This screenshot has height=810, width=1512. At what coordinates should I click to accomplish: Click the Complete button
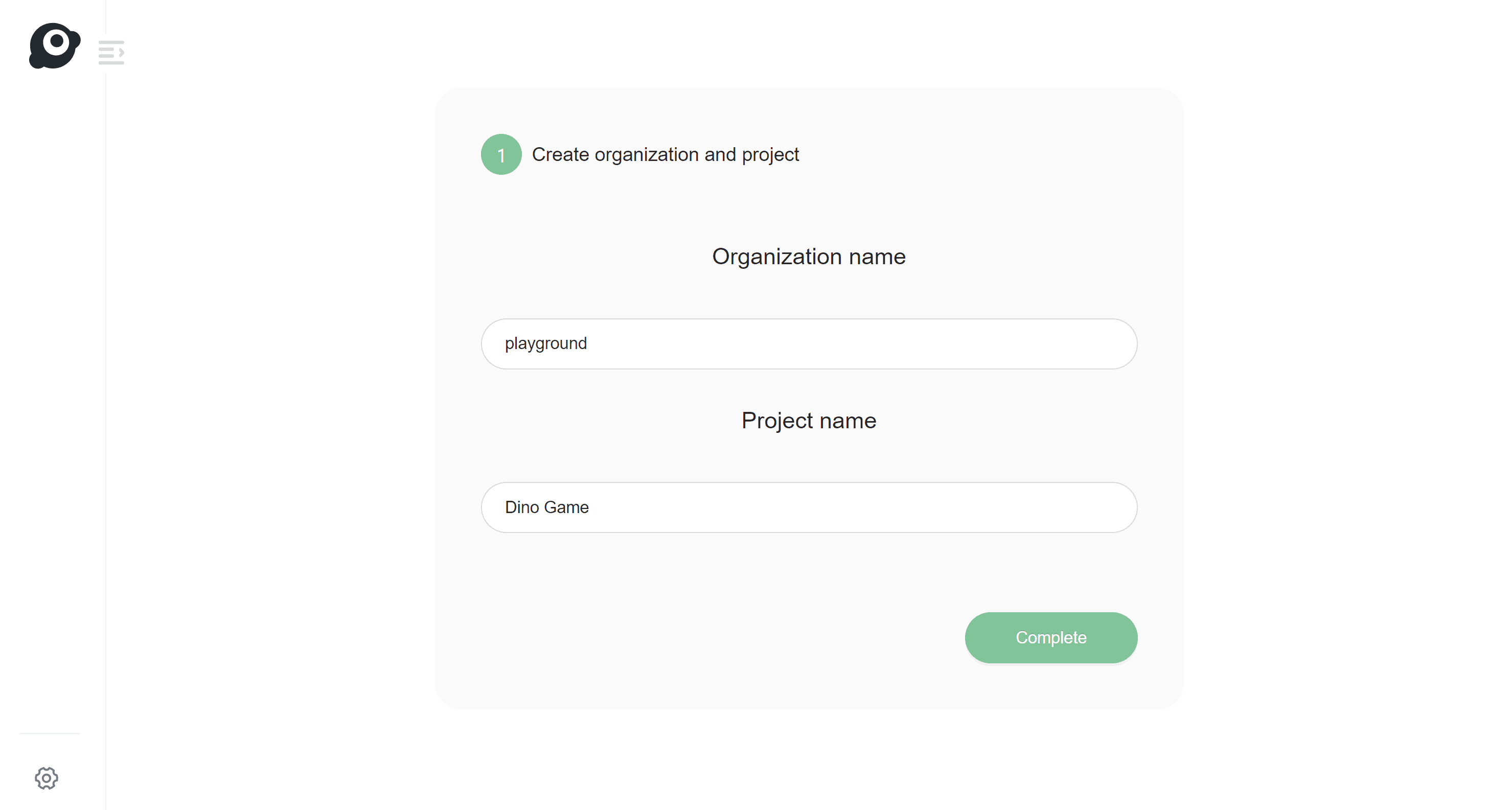[1050, 637]
